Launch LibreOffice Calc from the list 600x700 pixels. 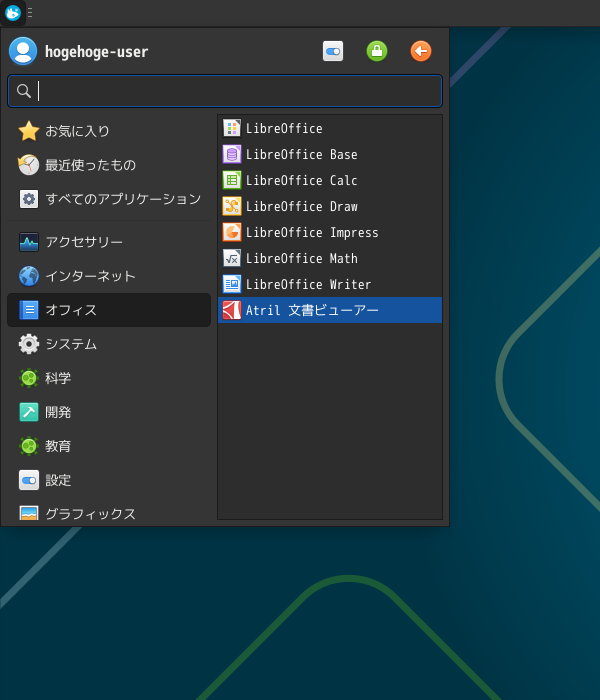[301, 181]
